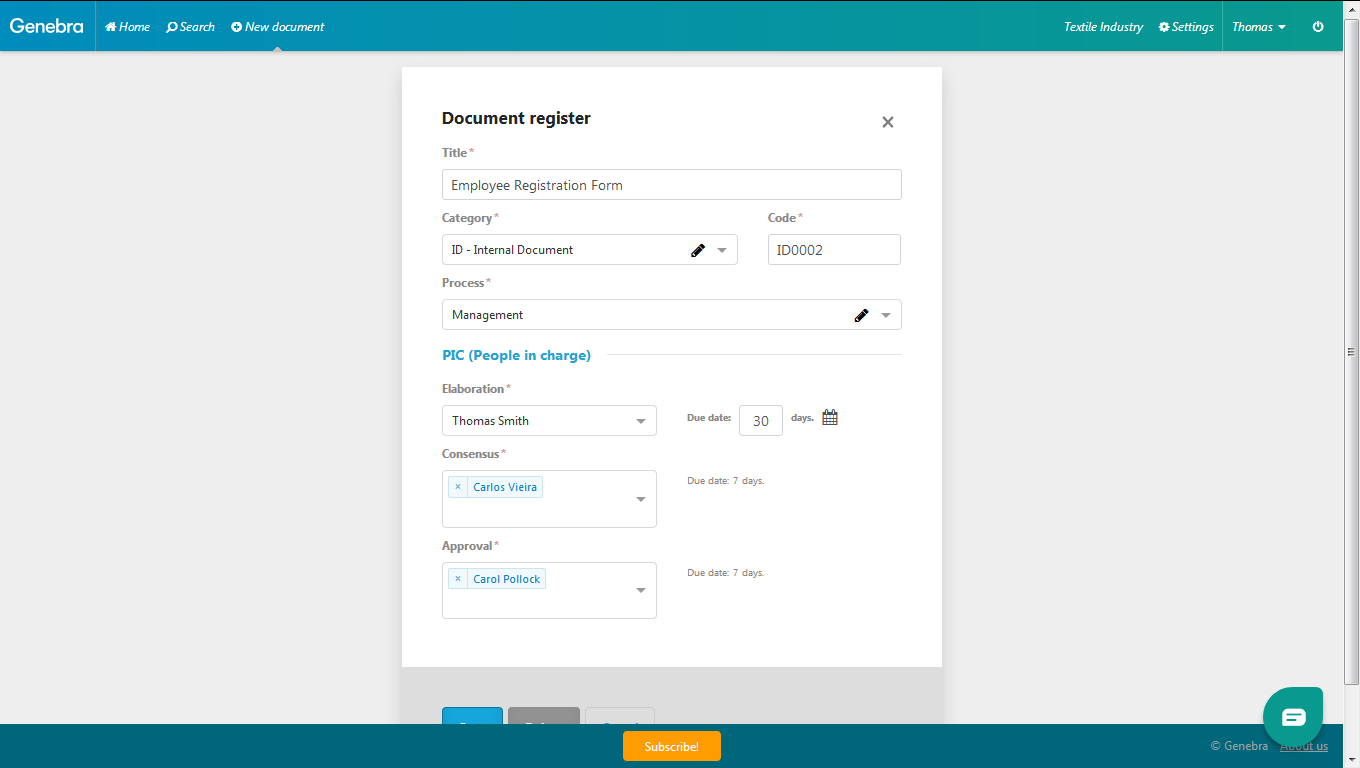Click the power logout icon
Screen dimensions: 1360x768
[x=1318, y=27]
